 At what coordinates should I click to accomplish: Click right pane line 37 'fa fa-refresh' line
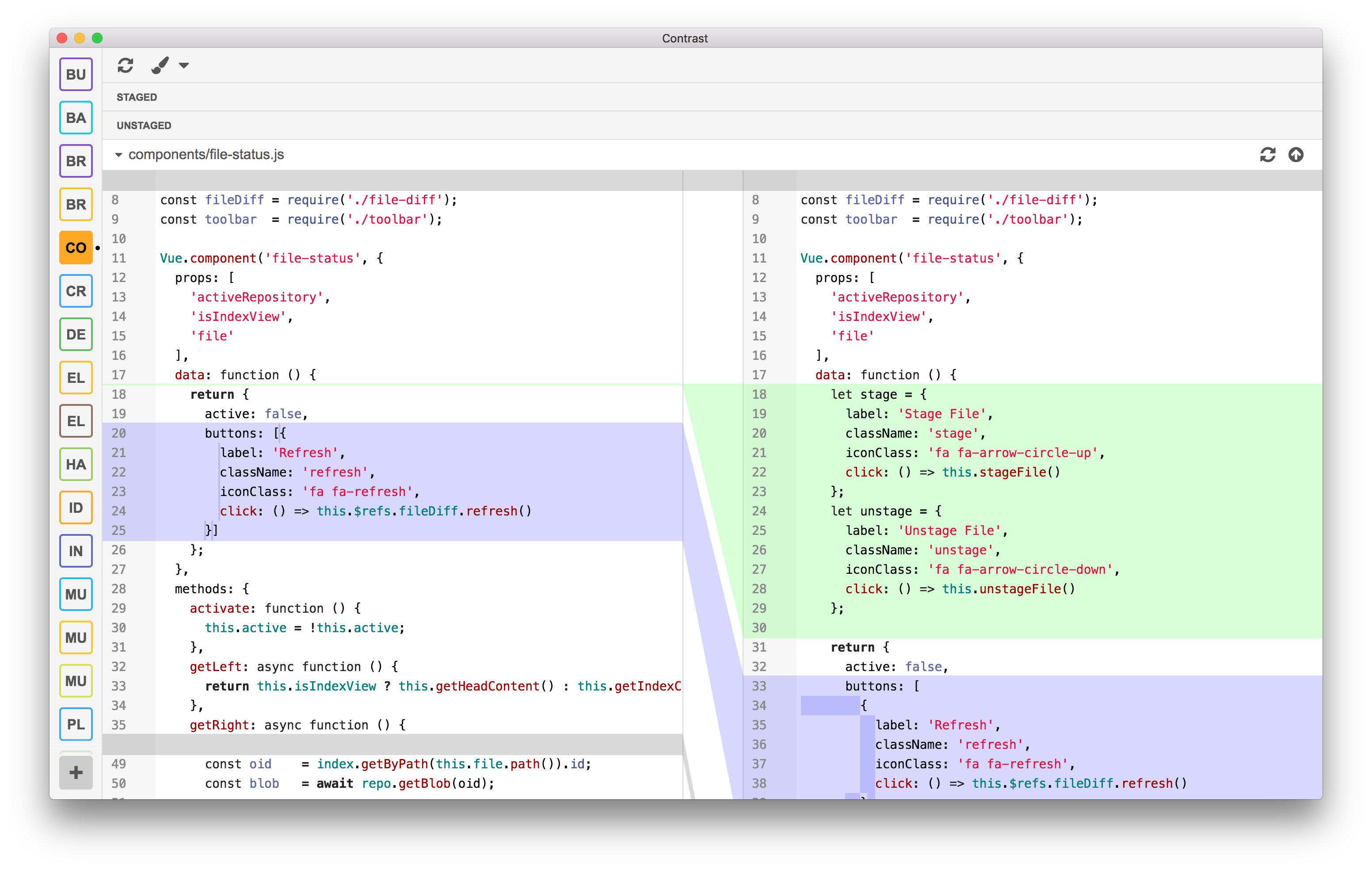pos(975,763)
